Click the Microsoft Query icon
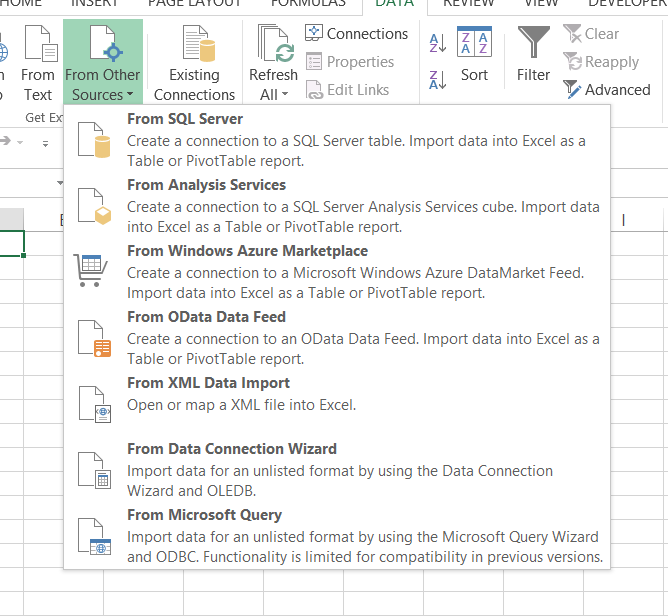 tap(93, 537)
